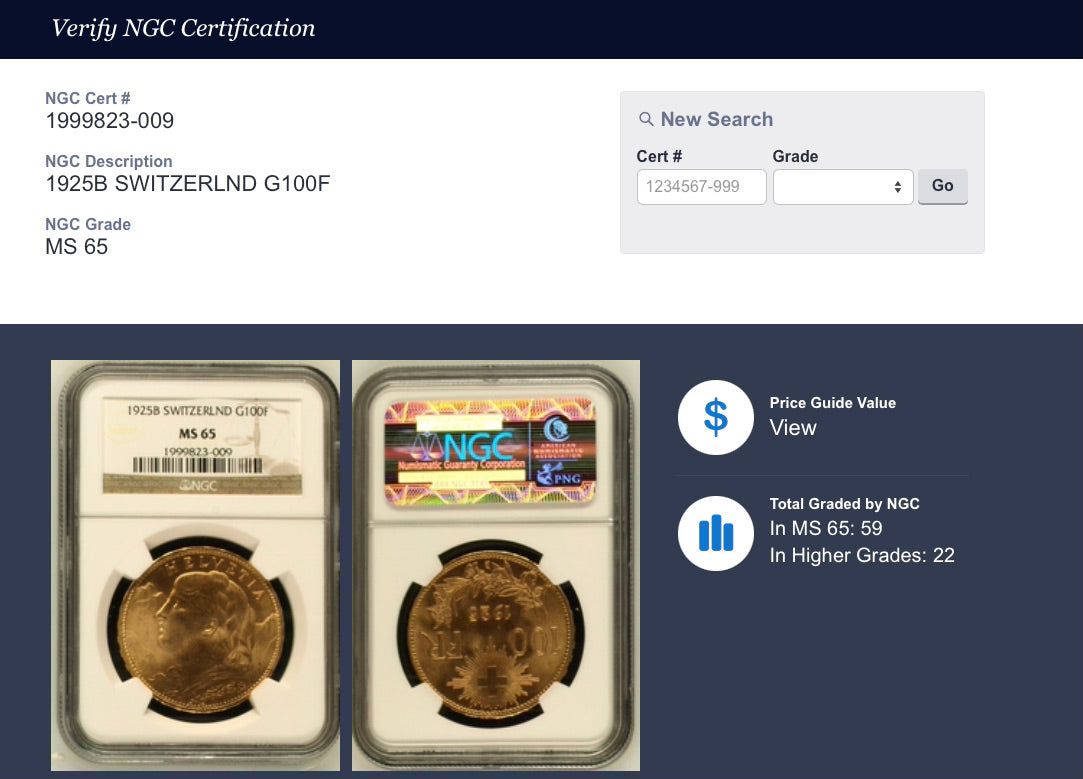The image size is (1083, 779).
Task: Click the Go button
Action: [943, 186]
